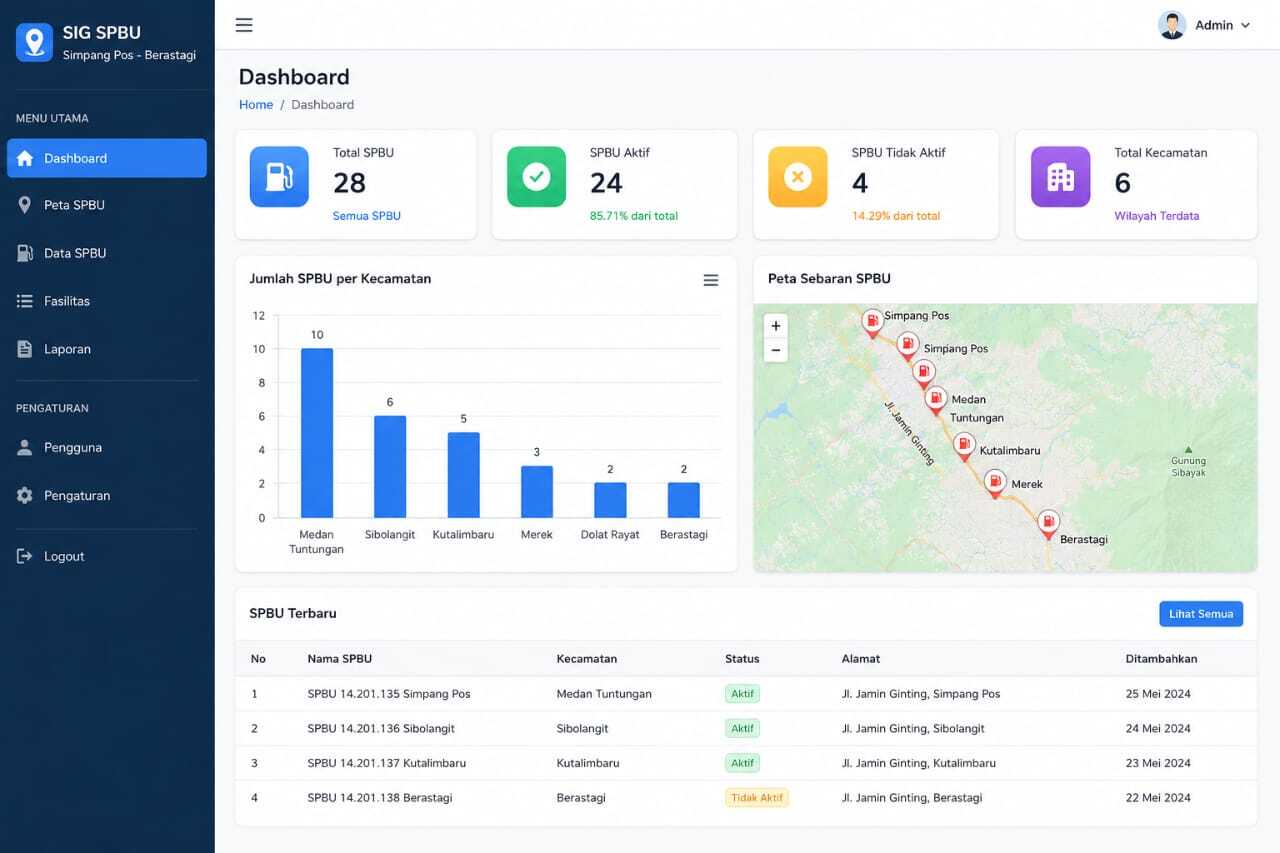Screen dimensions: 1280x853
Task: Open Peta SPBU from the sidebar
Action: pos(107,205)
